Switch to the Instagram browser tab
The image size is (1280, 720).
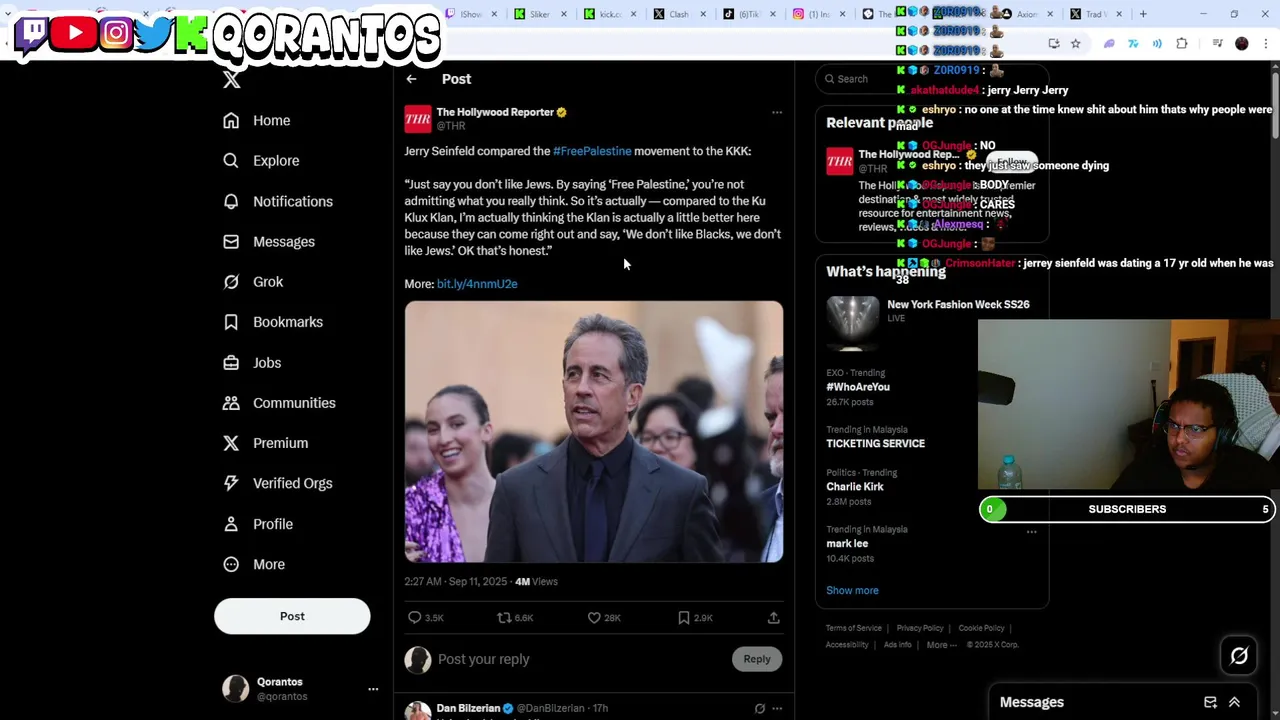pyautogui.click(x=819, y=14)
